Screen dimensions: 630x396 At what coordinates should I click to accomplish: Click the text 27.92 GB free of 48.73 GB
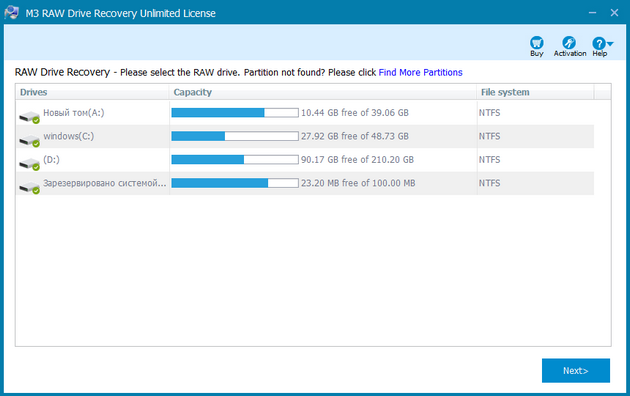click(x=355, y=136)
